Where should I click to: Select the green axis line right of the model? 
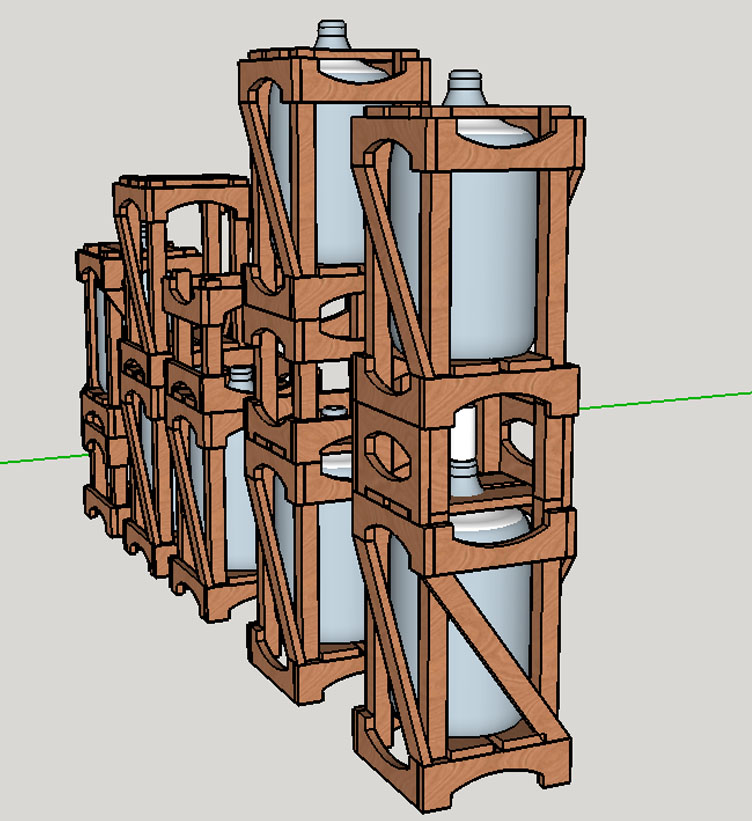coord(666,401)
